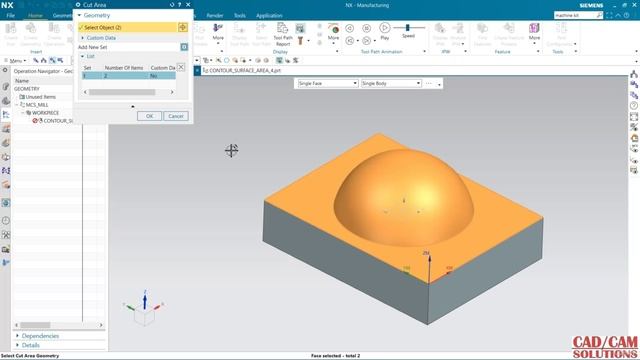Adjust the animation Speed slider
Screen dimensions: 640x360
pos(408,28)
